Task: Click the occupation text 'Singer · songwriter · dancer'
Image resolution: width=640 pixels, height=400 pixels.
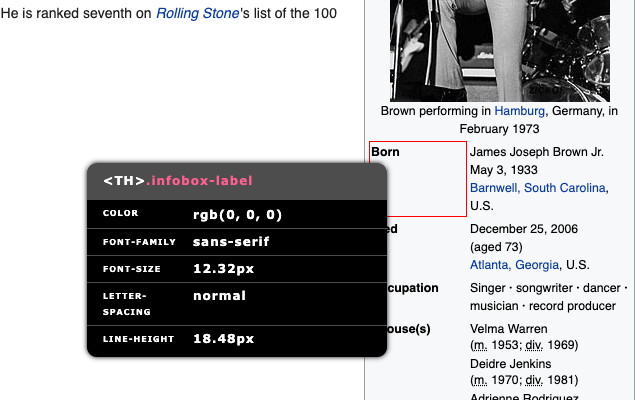Action: tap(545, 288)
